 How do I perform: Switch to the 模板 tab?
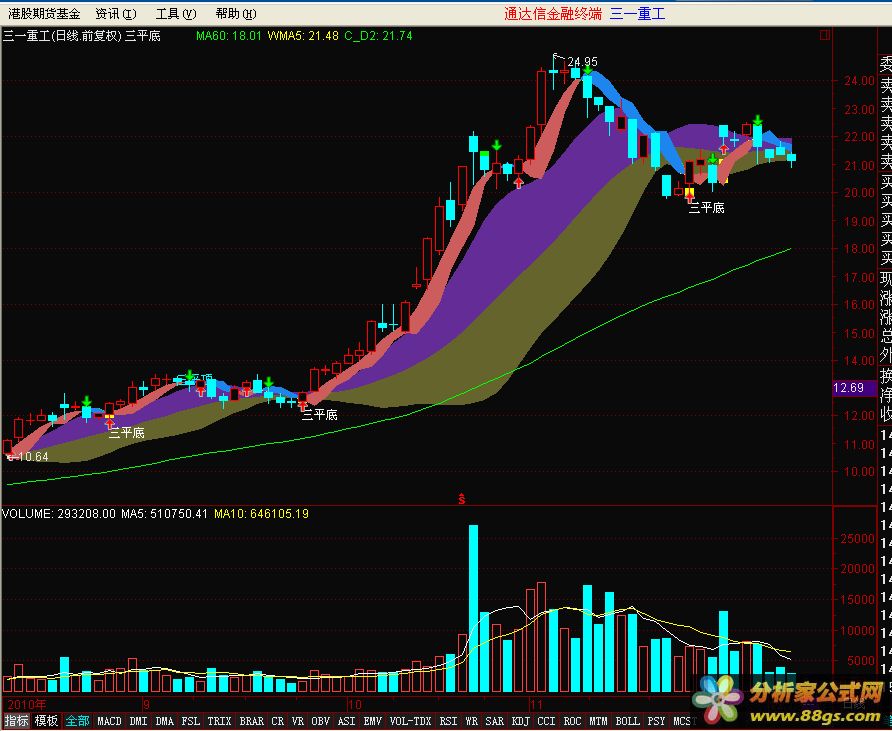click(x=46, y=721)
